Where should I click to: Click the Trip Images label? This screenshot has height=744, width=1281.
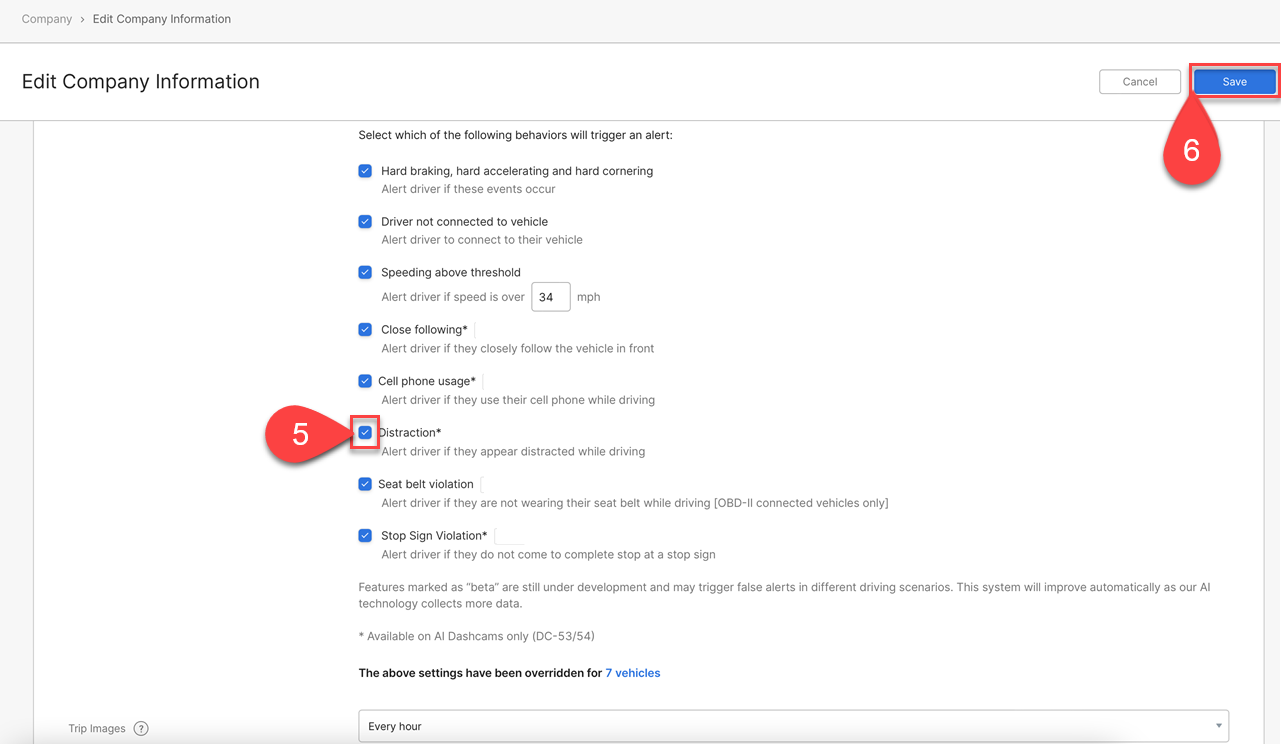(97, 728)
